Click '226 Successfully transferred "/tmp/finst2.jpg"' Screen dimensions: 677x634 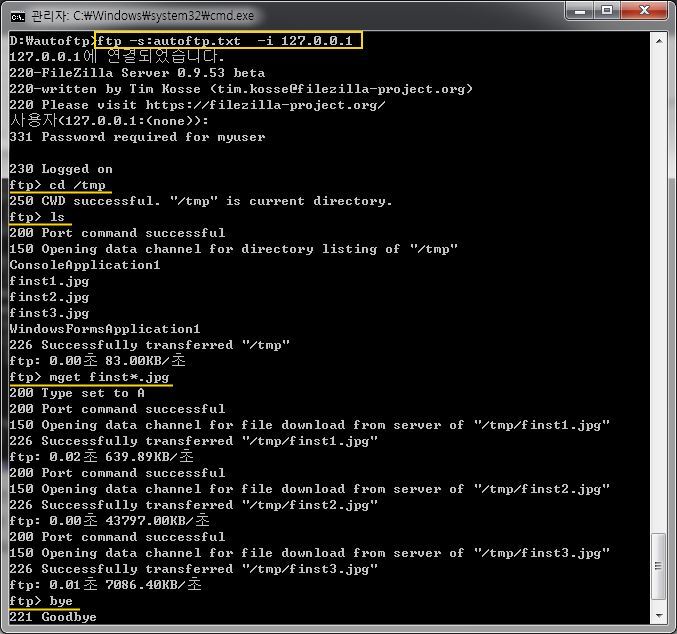pyautogui.click(x=193, y=504)
